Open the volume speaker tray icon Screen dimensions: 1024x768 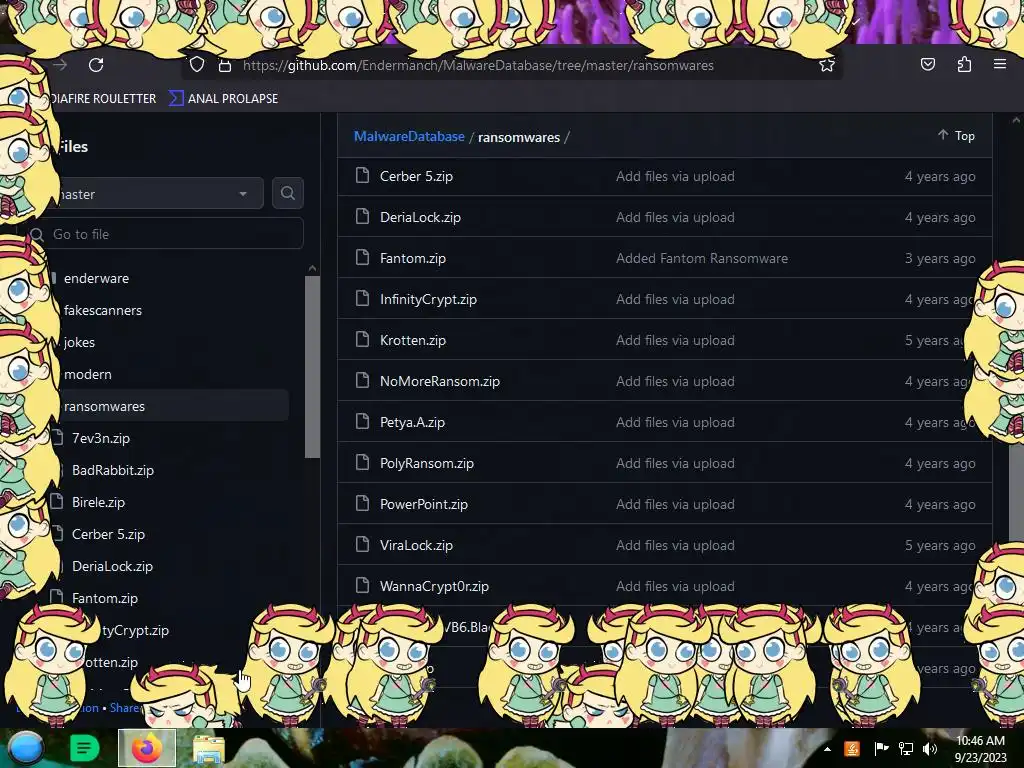tap(930, 749)
